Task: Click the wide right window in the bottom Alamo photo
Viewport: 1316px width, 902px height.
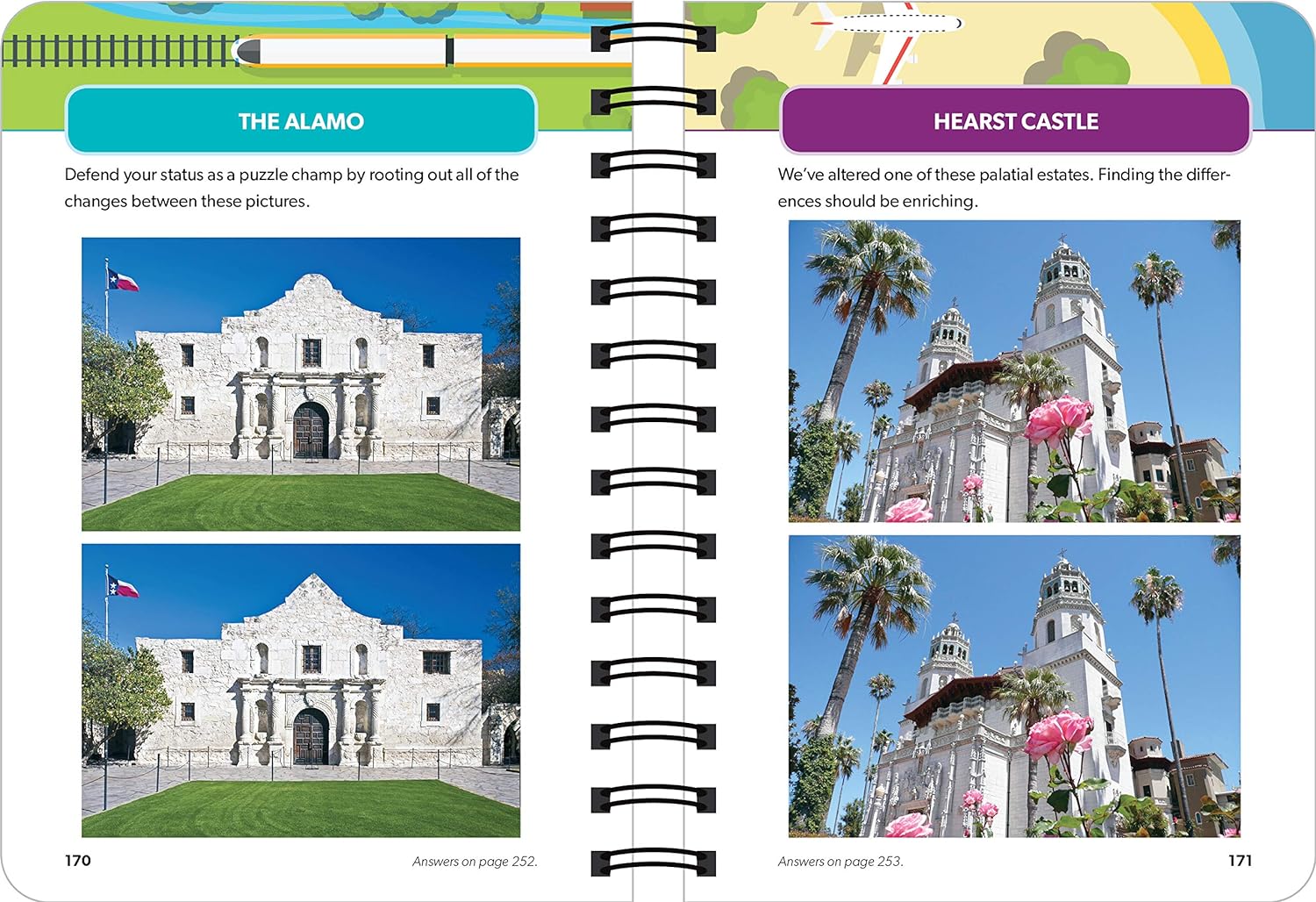Action: pyautogui.click(x=436, y=662)
